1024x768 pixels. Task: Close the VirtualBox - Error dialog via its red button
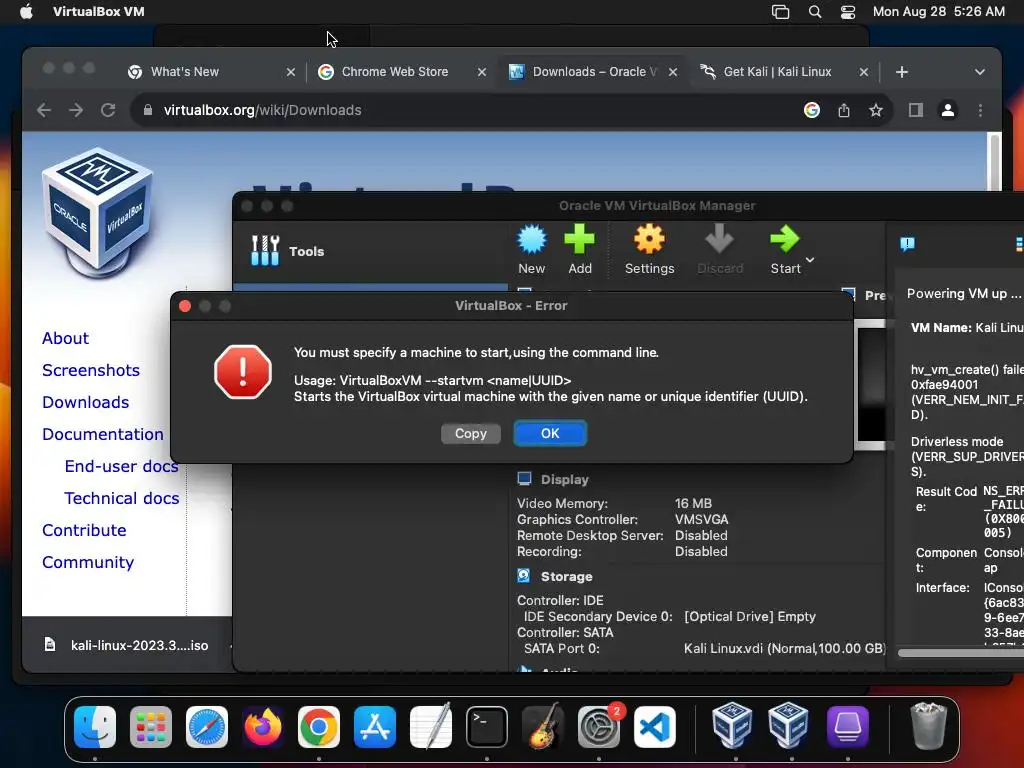185,306
